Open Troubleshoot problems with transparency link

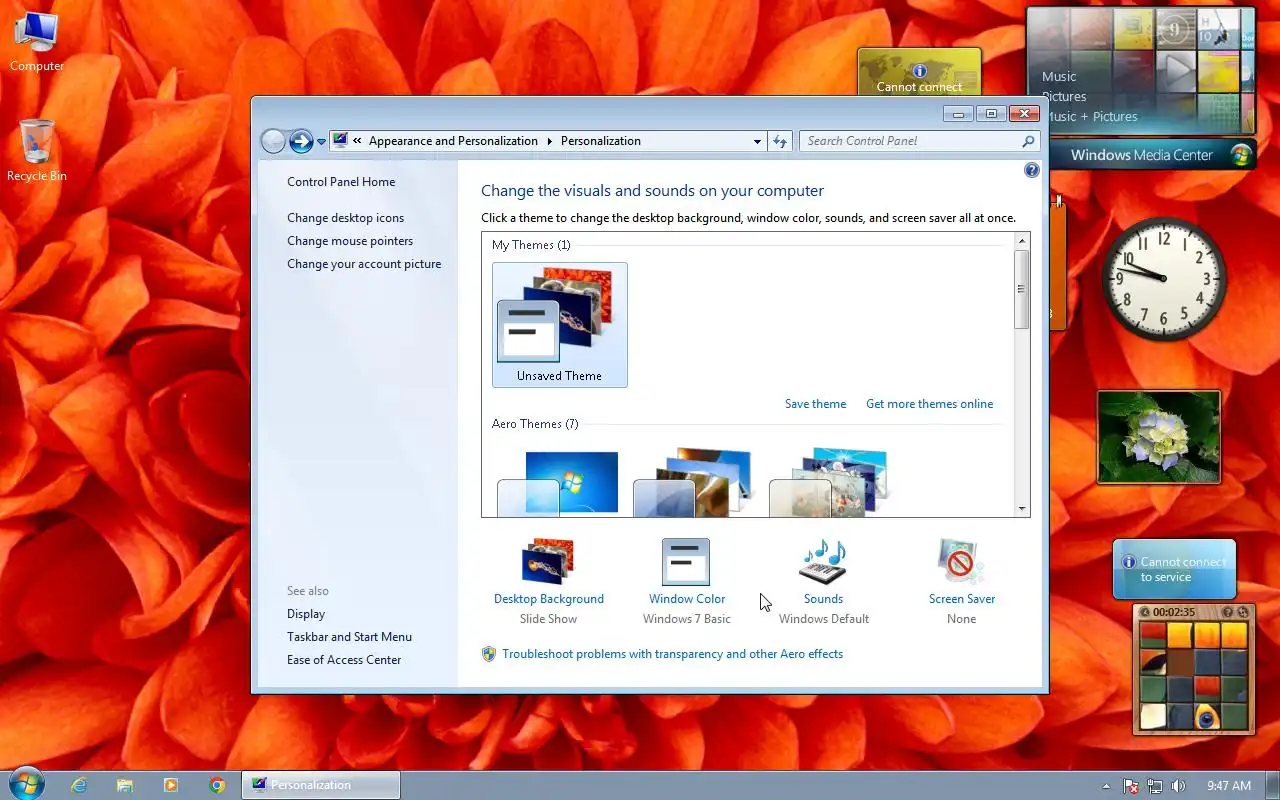(x=673, y=654)
